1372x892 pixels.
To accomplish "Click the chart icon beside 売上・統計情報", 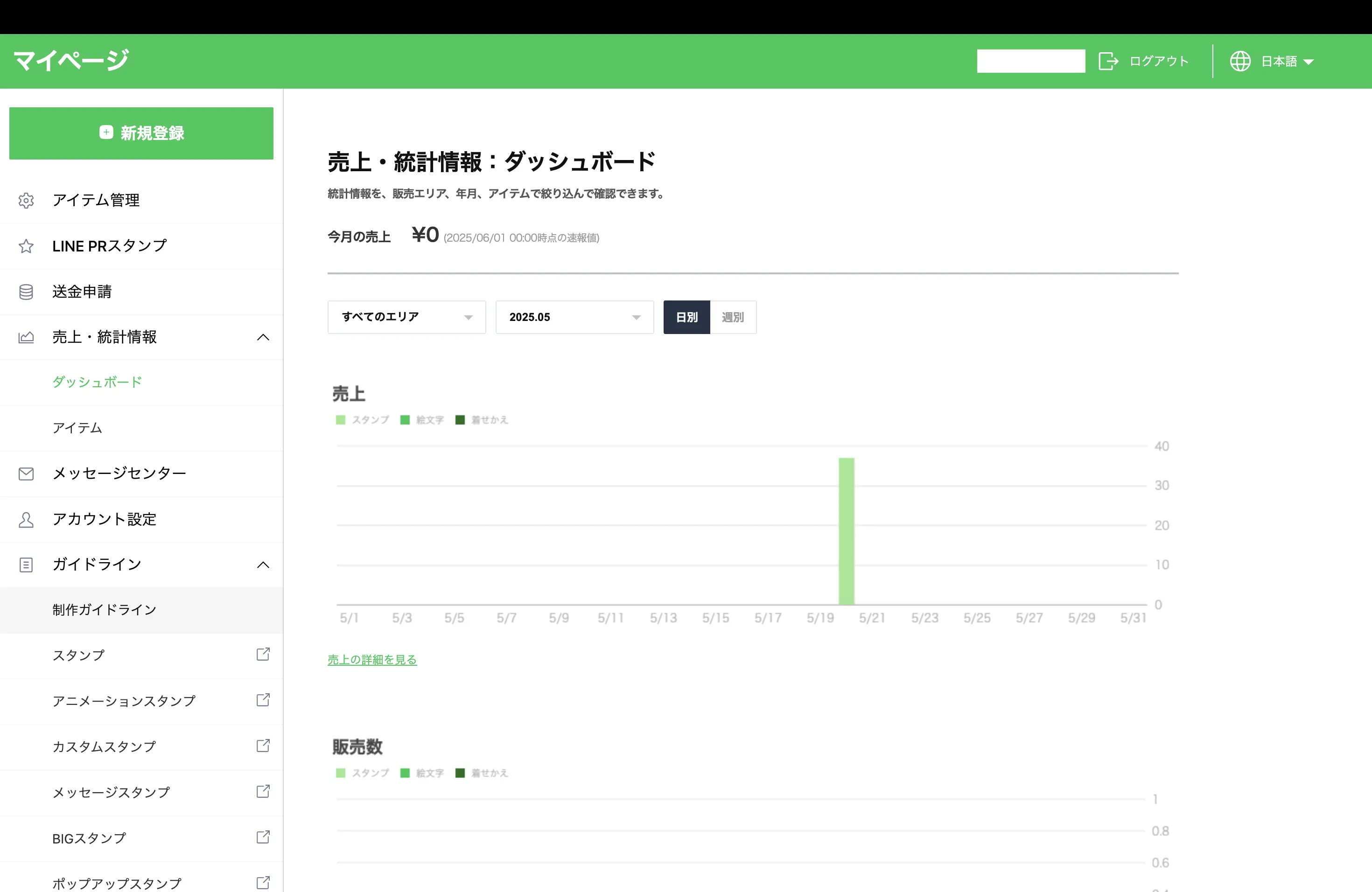I will click(26, 337).
